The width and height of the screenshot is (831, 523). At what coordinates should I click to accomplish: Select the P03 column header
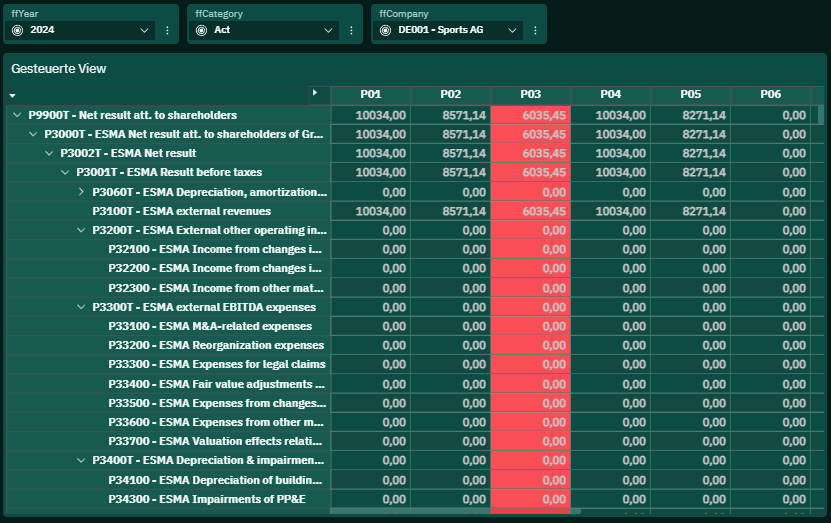(x=531, y=95)
